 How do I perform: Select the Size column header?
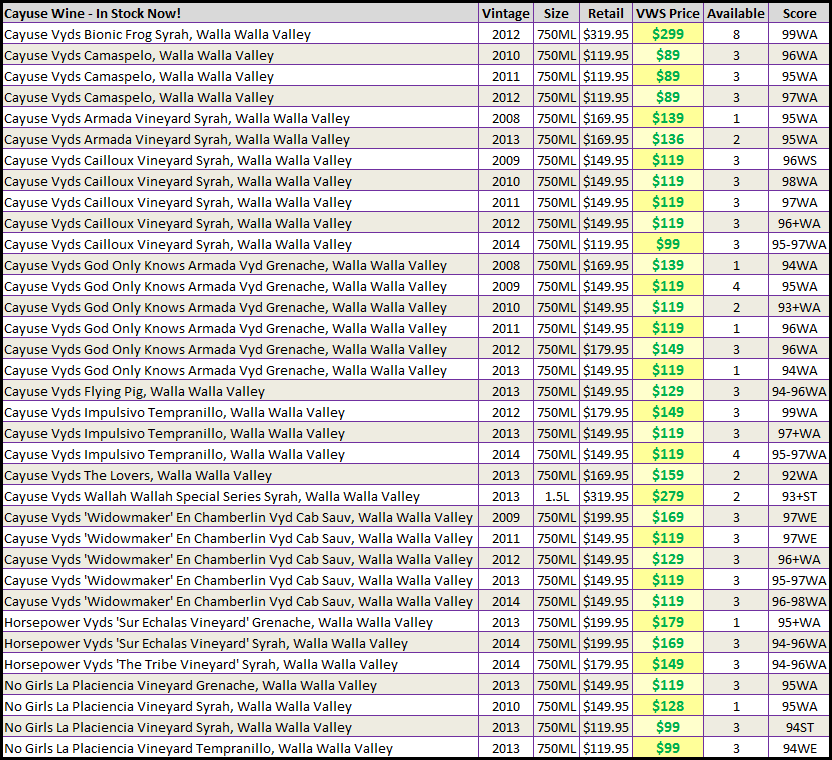tap(556, 13)
